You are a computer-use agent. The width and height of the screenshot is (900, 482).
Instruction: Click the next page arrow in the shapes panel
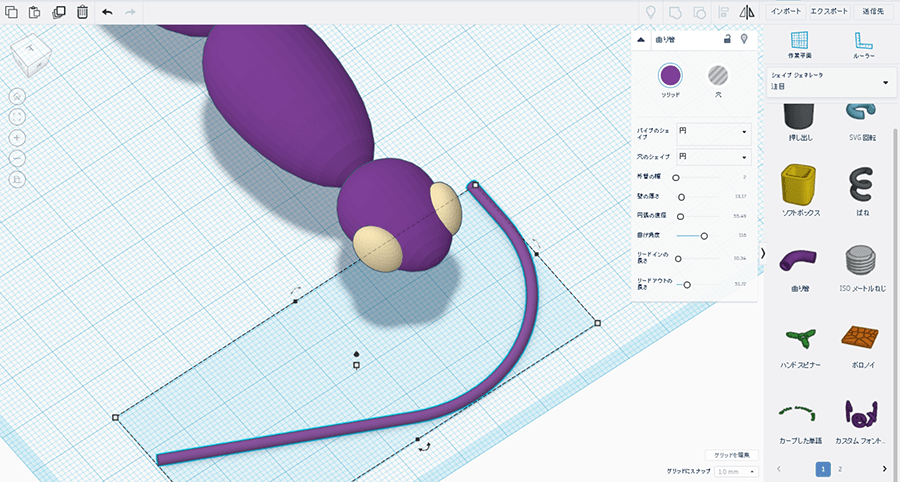(x=885, y=469)
